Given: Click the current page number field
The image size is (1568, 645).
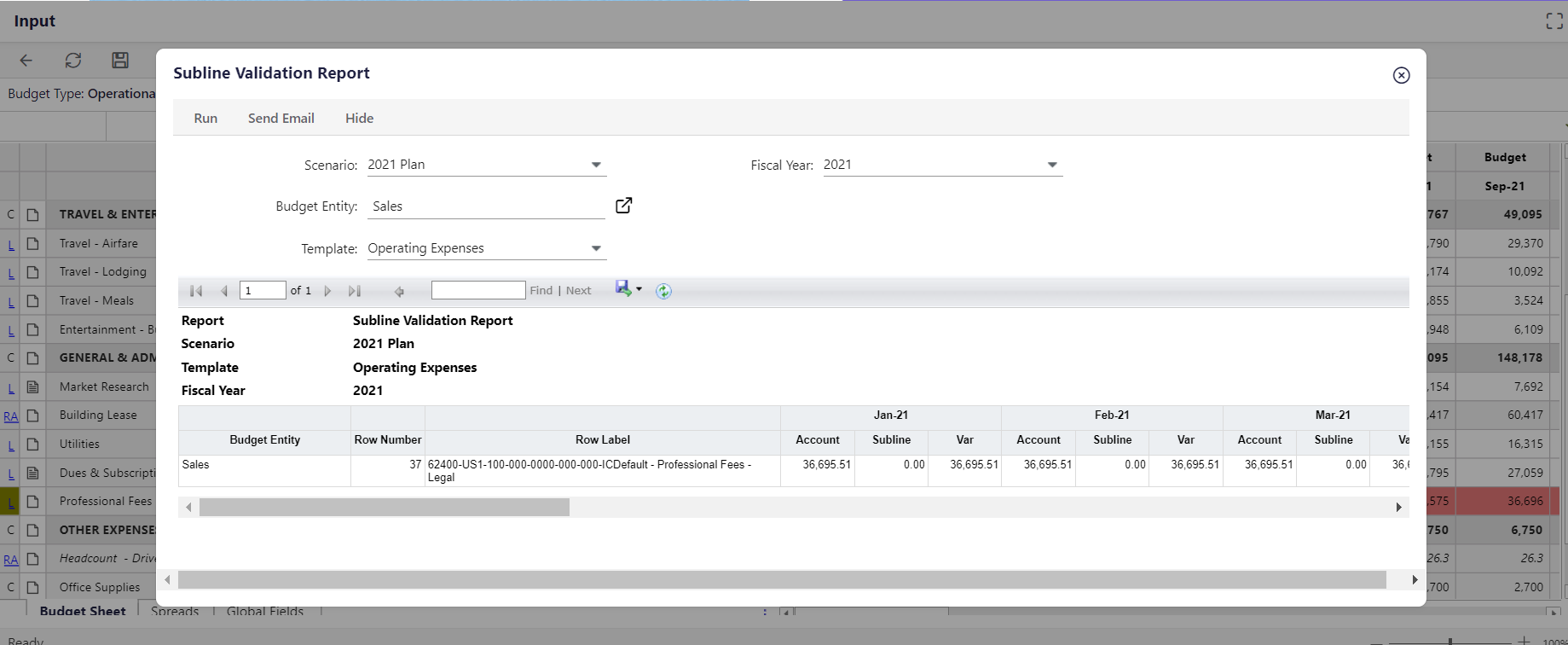Looking at the screenshot, I should 263,291.
